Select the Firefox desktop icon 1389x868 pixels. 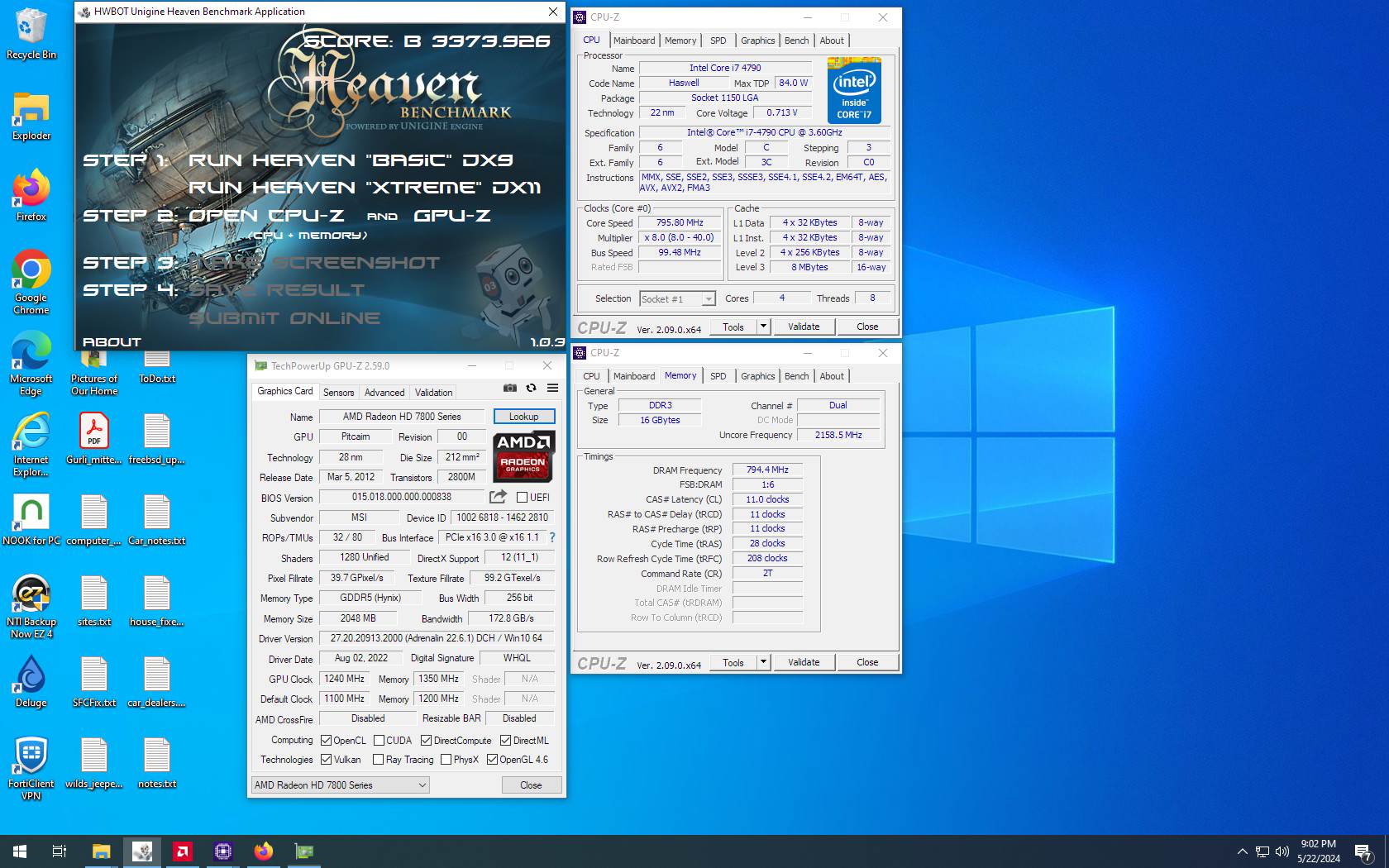click(x=31, y=197)
